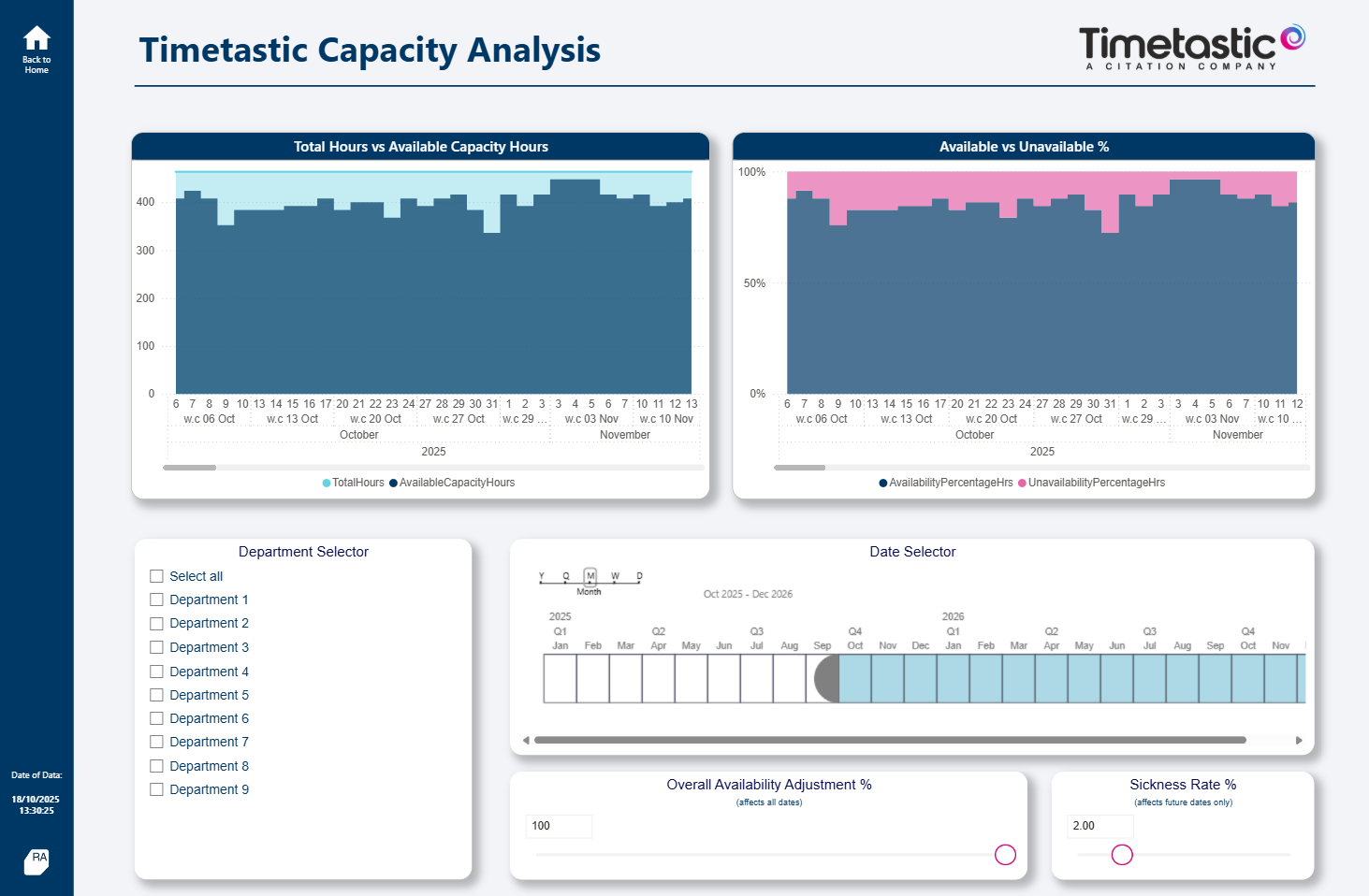Viewport: 1369px width, 896px height.
Task: Select the Jun 2025 timeline cell
Action: click(x=723, y=679)
